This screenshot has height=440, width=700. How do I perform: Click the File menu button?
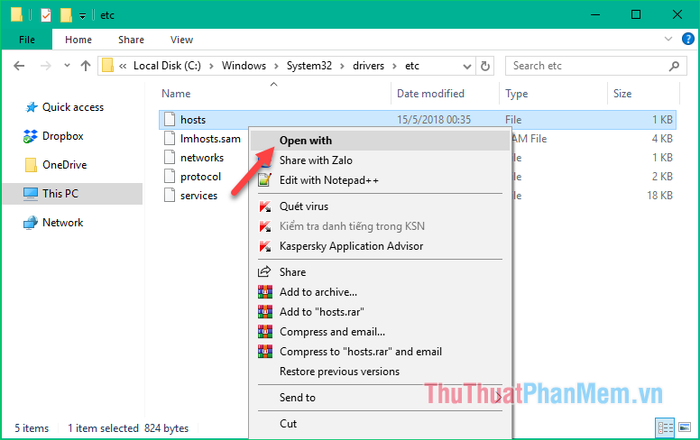coord(27,40)
